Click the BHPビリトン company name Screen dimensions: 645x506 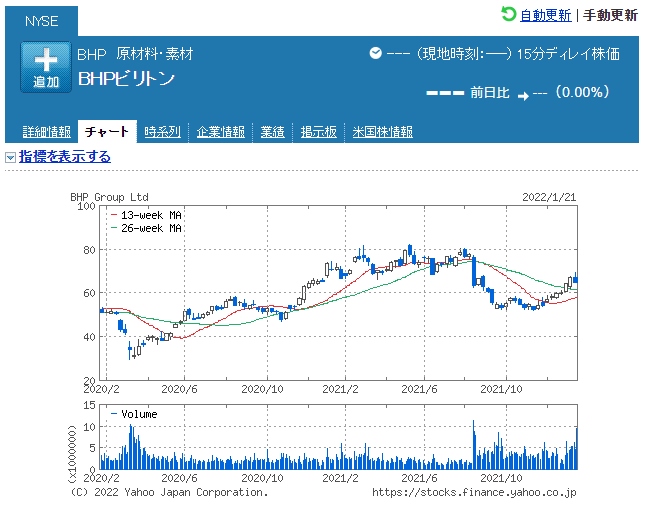[126, 79]
